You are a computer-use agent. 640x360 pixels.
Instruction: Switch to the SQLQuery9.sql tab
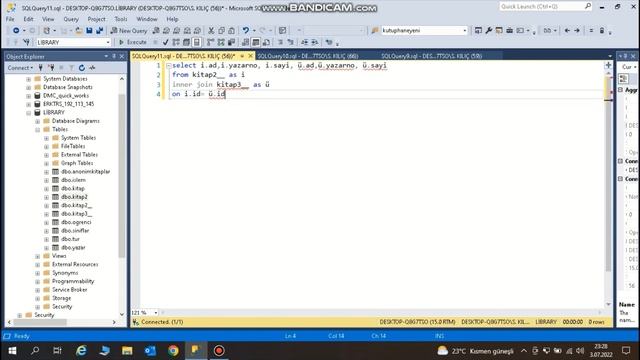(x=431, y=56)
